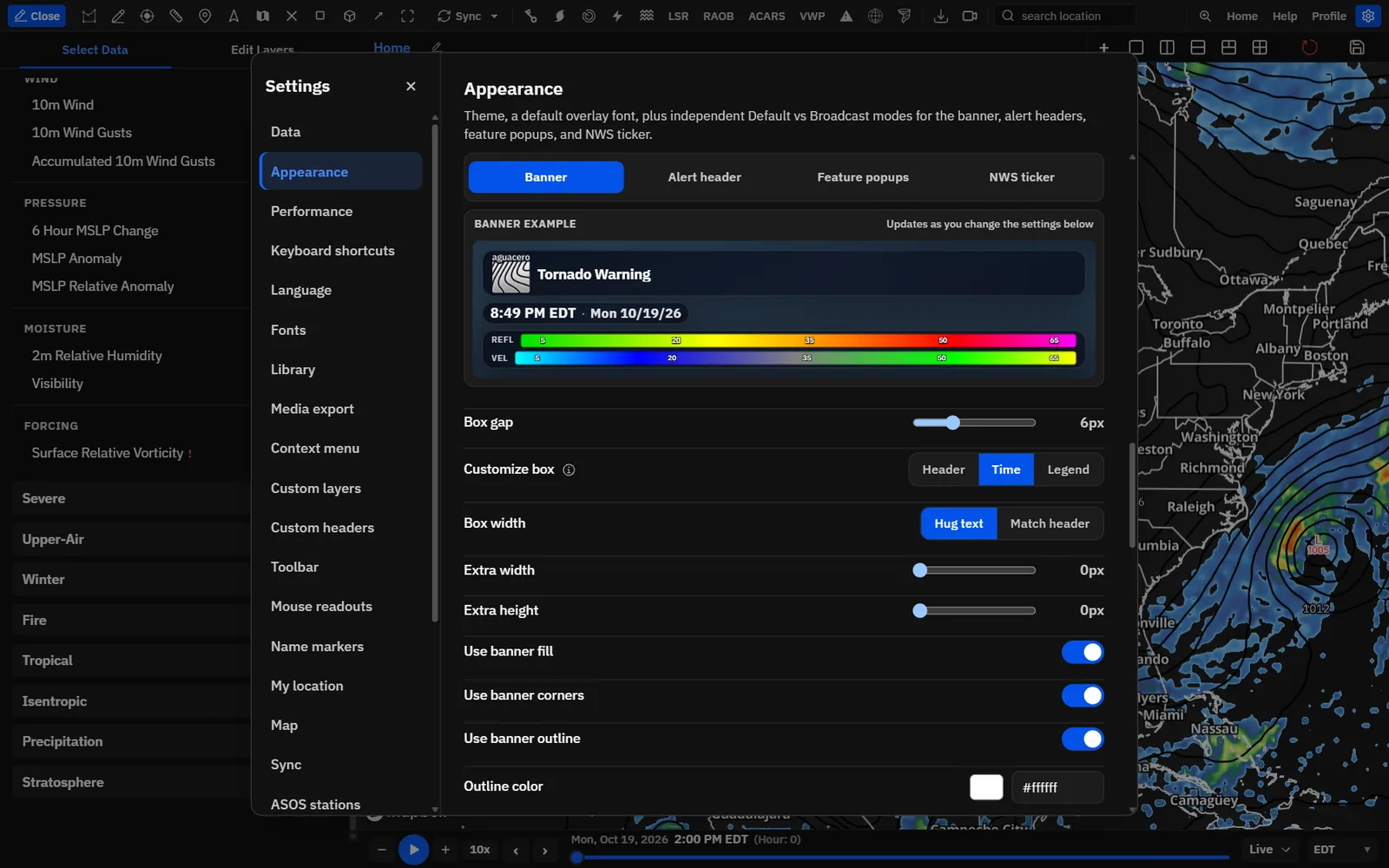Select Legend in Customize box
The width and height of the screenshot is (1389, 868).
click(x=1068, y=470)
